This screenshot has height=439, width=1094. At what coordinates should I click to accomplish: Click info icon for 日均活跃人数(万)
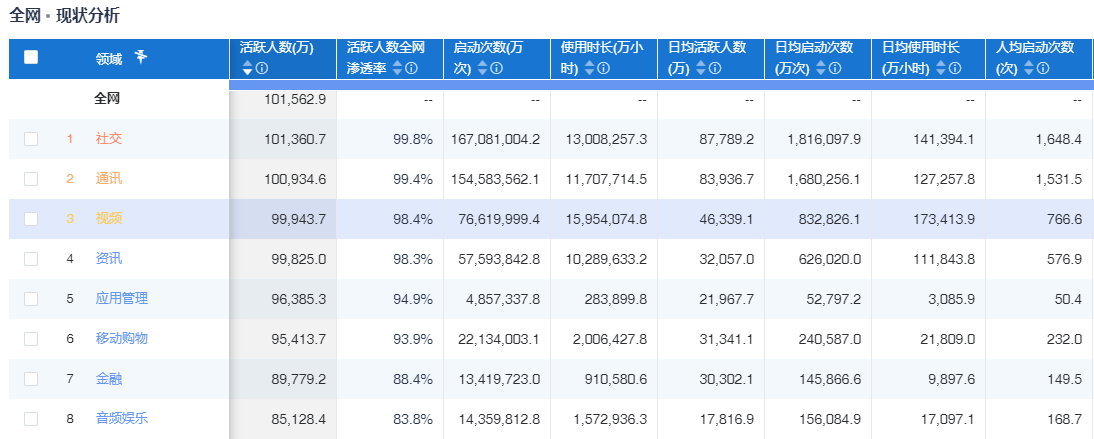710,69
